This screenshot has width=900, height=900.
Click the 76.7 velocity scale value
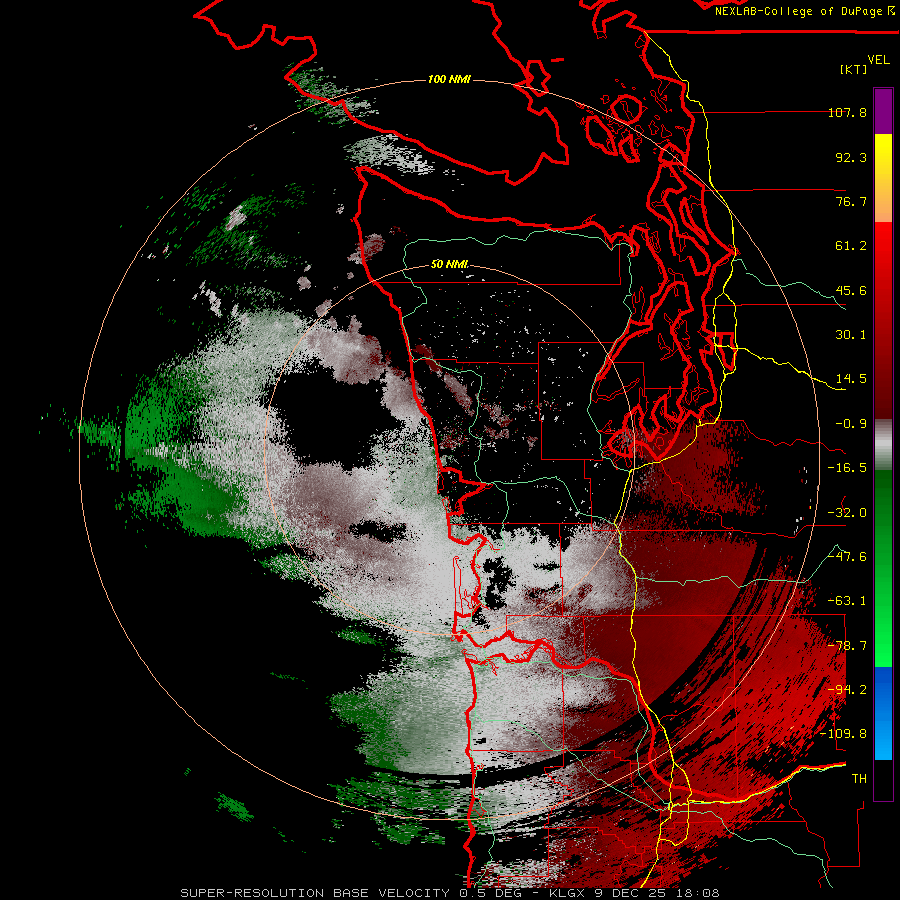(x=851, y=201)
